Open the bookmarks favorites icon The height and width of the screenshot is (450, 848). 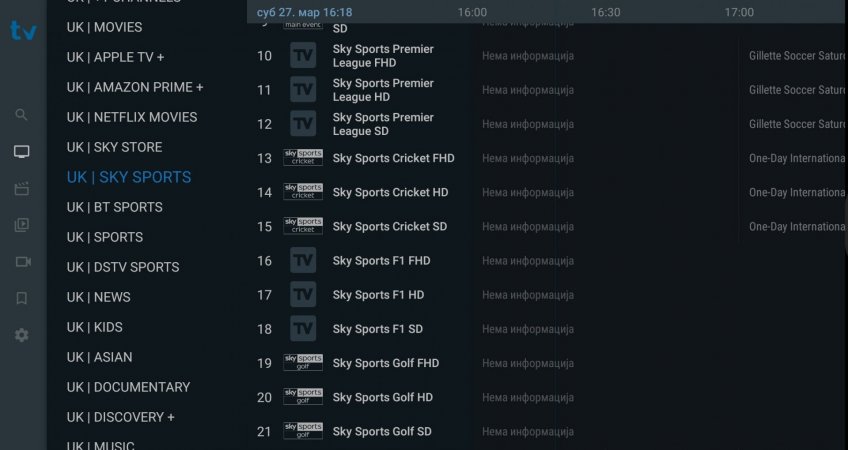click(x=22, y=298)
